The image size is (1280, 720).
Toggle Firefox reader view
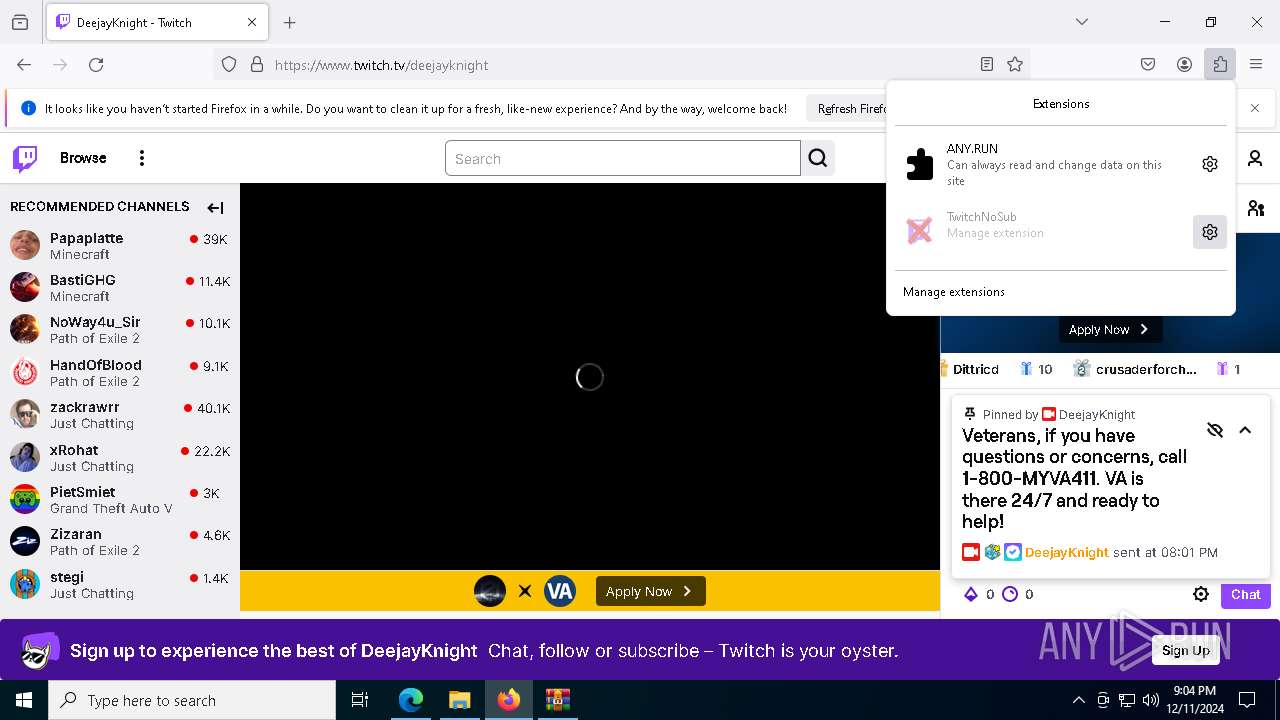(x=987, y=64)
